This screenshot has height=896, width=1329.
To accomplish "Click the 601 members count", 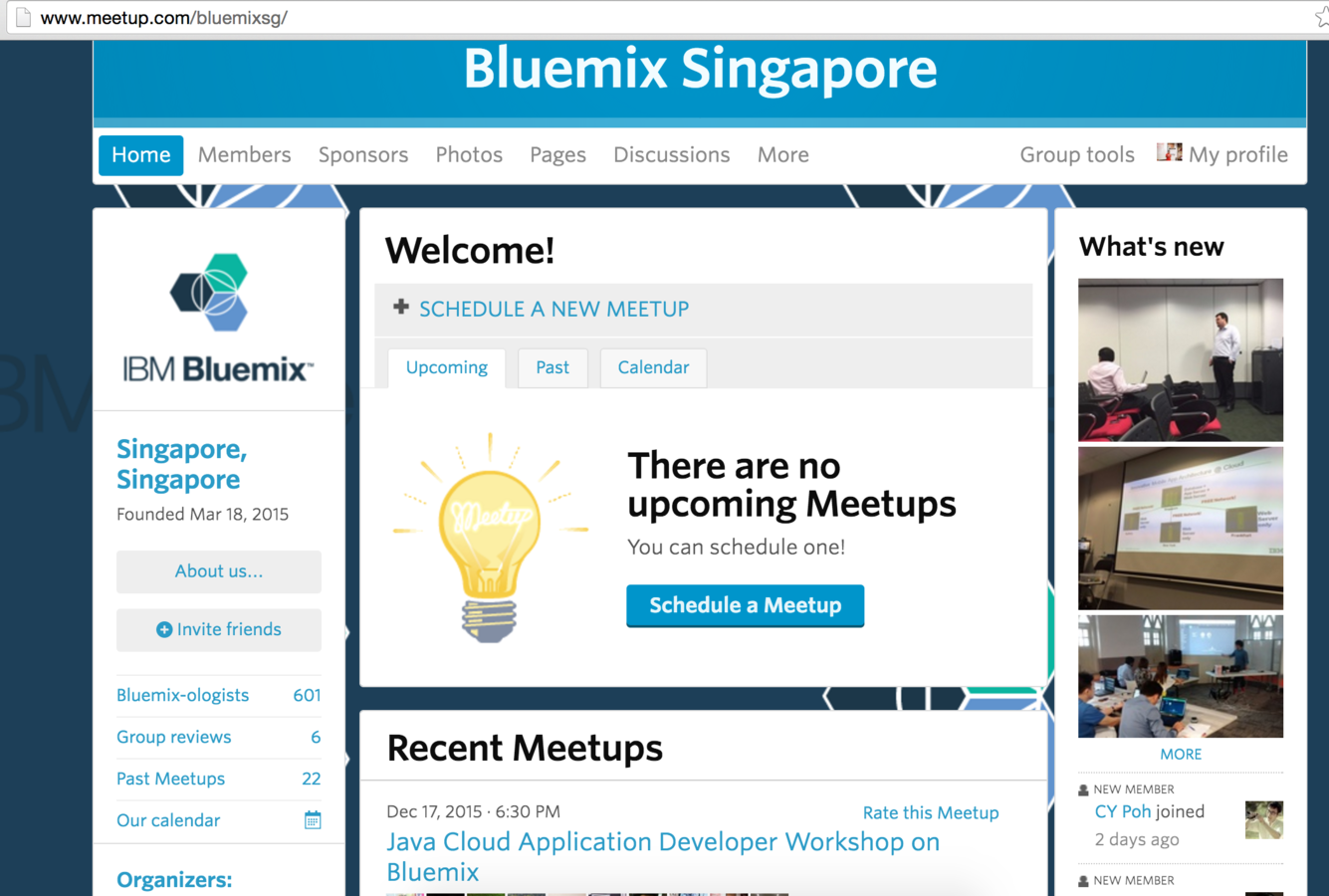I will [307, 695].
